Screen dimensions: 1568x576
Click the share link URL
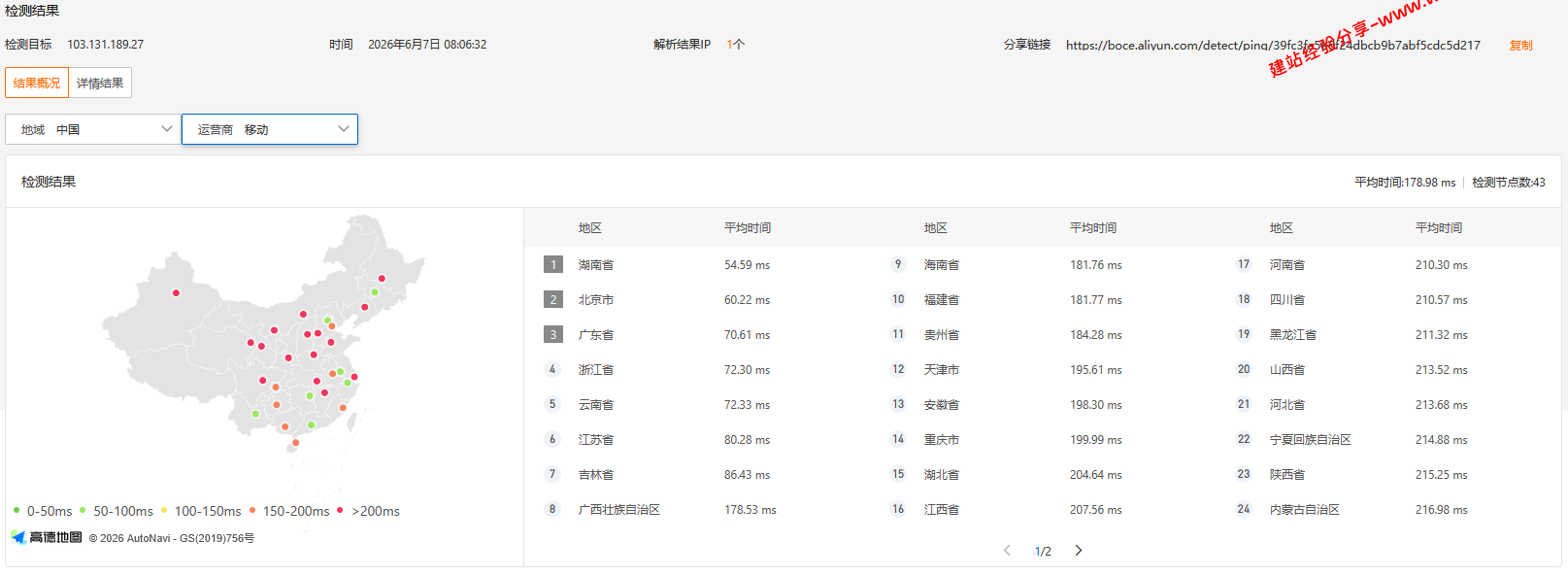pos(1273,45)
